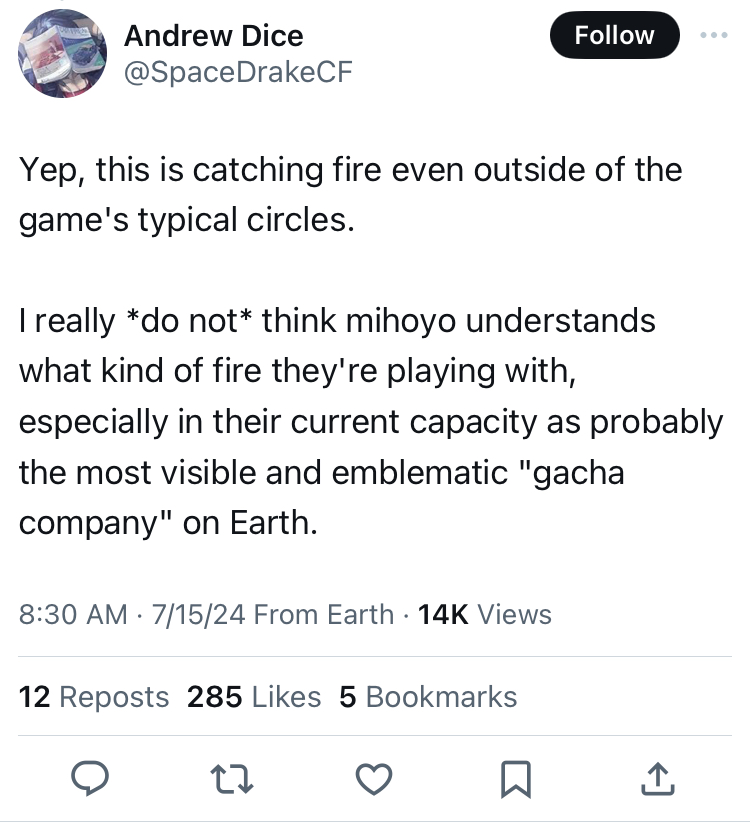Open Andrew Dice's profile picture

[63, 54]
